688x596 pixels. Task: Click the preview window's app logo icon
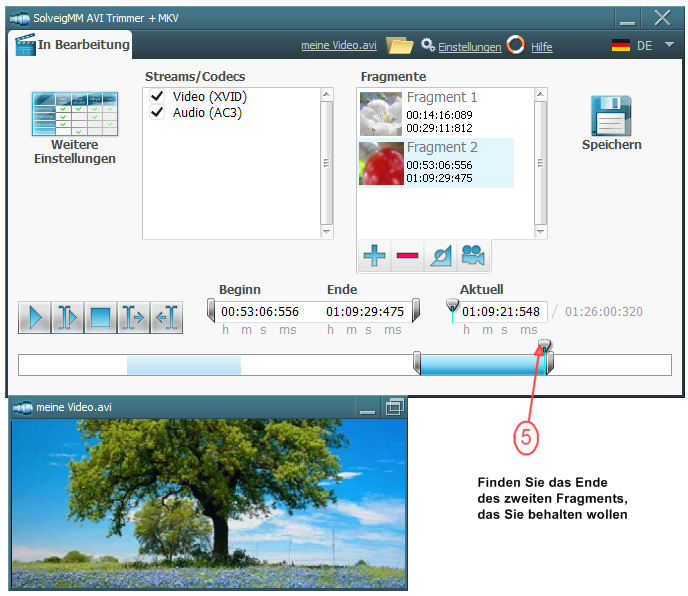coord(22,408)
